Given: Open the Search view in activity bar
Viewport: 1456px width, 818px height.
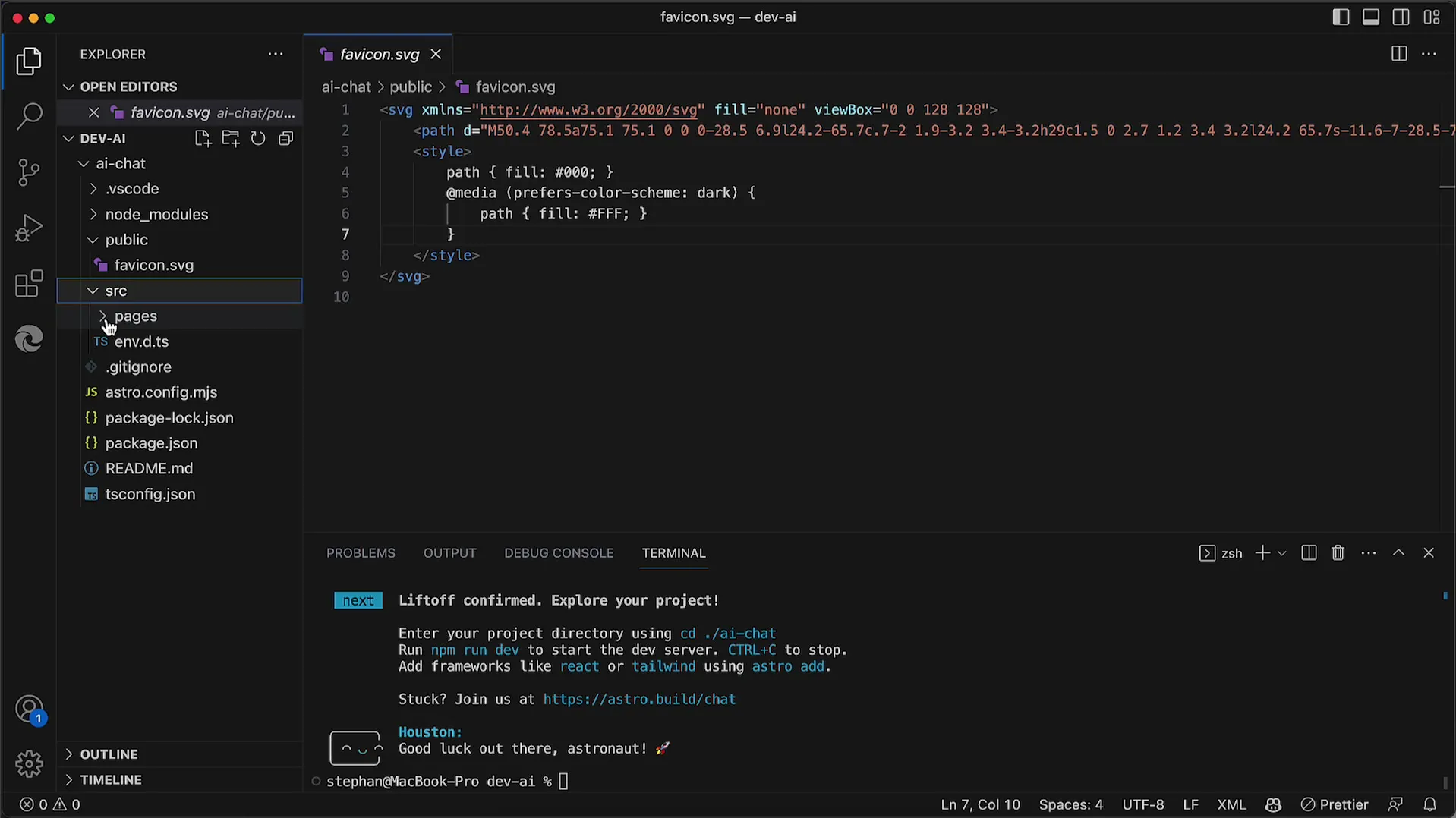Looking at the screenshot, I should click(x=29, y=116).
